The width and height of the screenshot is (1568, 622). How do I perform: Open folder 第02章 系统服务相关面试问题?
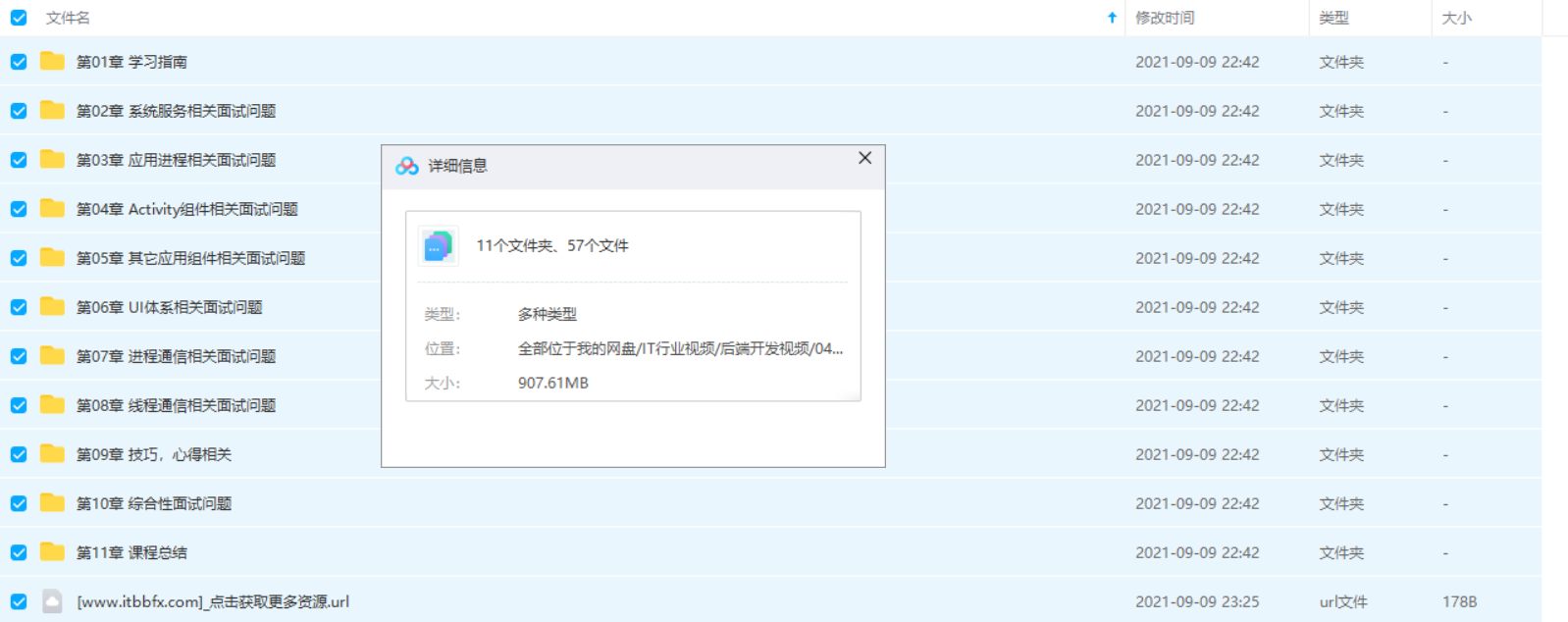(x=176, y=111)
